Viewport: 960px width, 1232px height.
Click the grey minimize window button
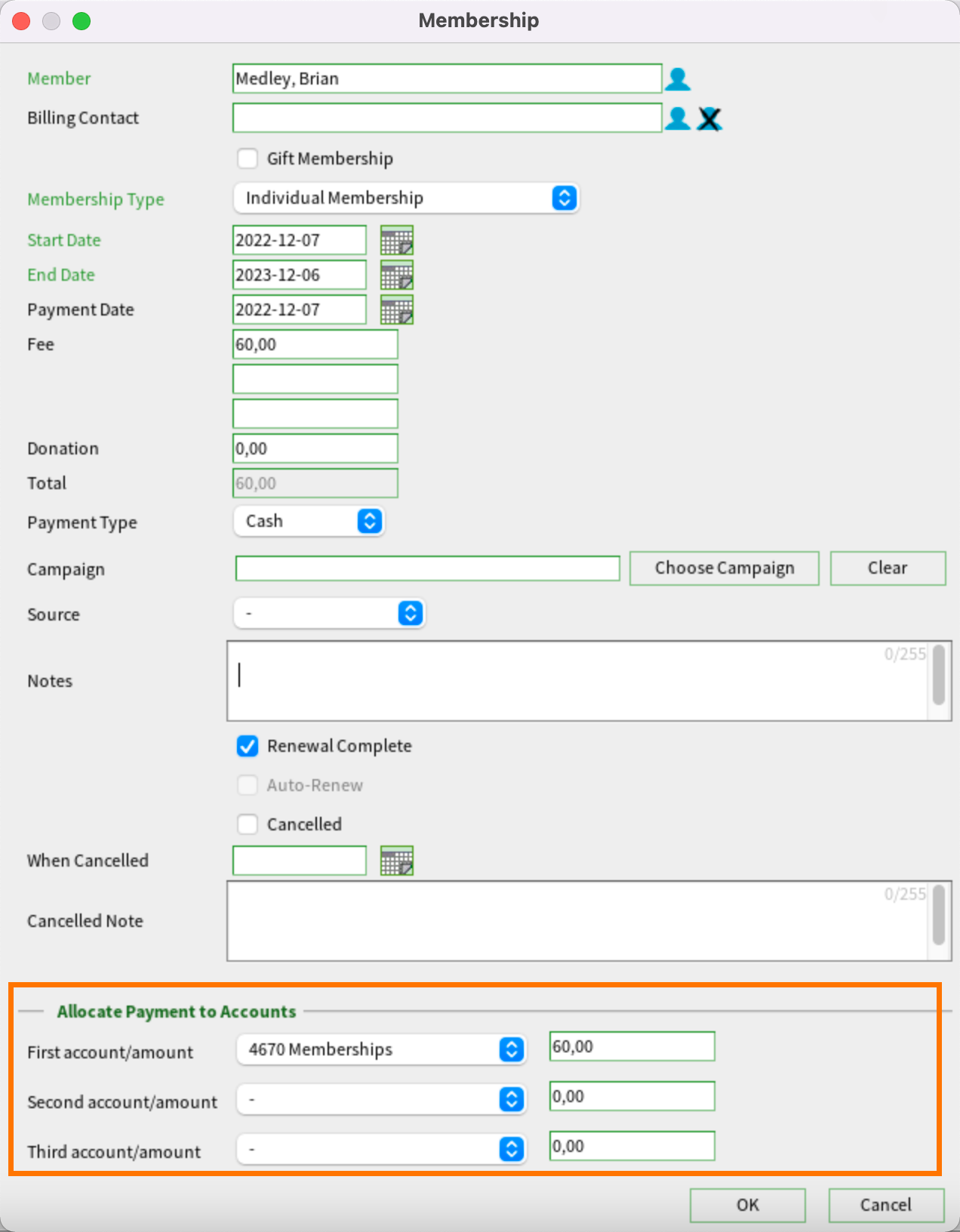point(51,21)
